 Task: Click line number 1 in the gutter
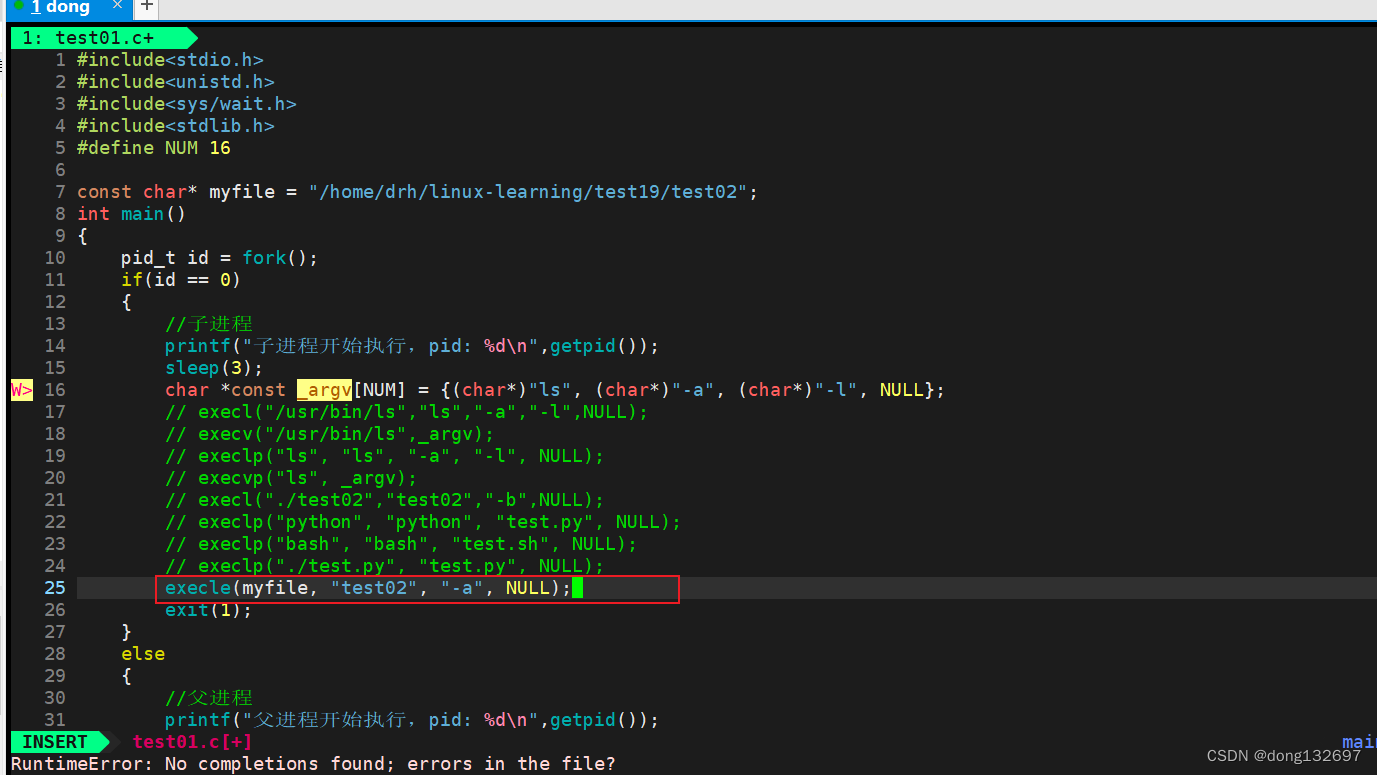tap(60, 60)
